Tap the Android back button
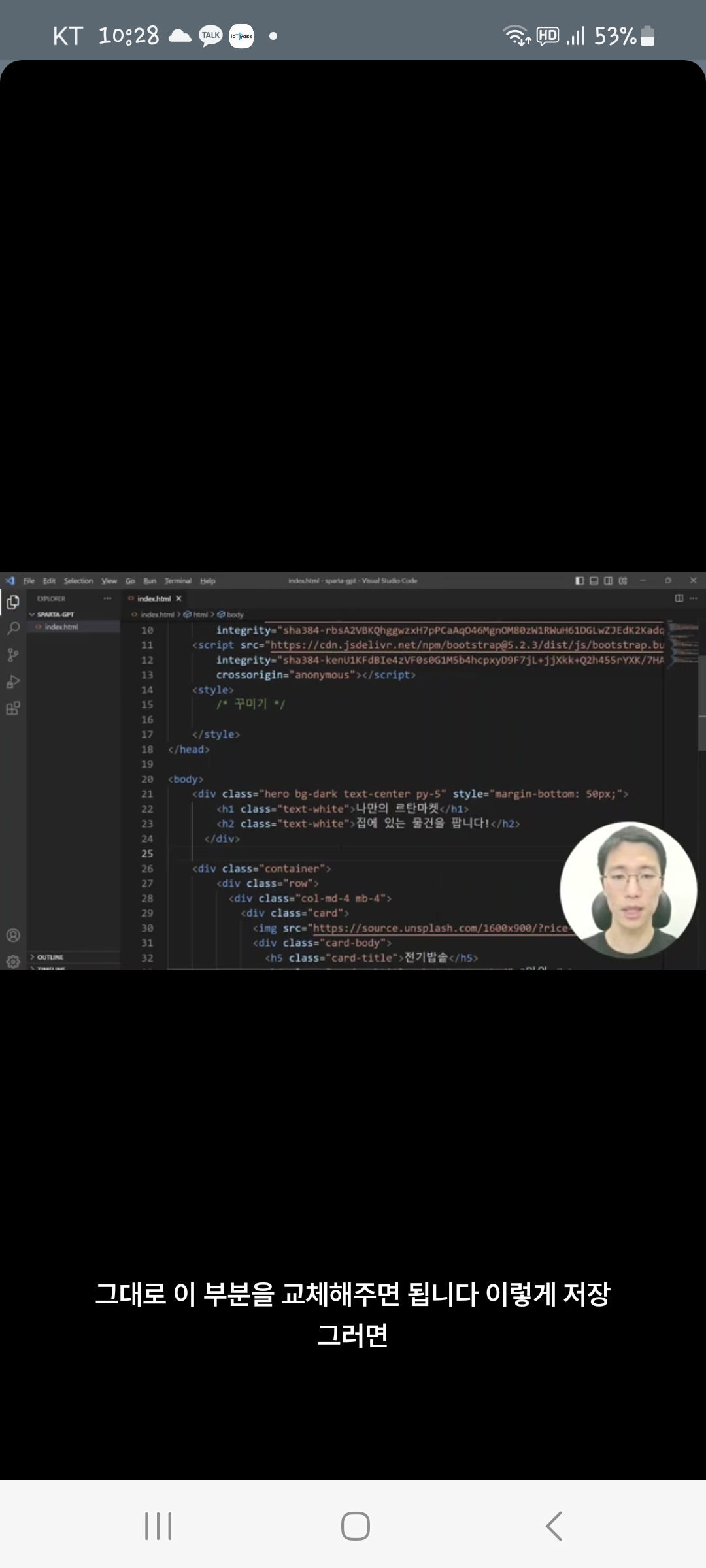Screen dimensions: 706x1568 point(554,1526)
